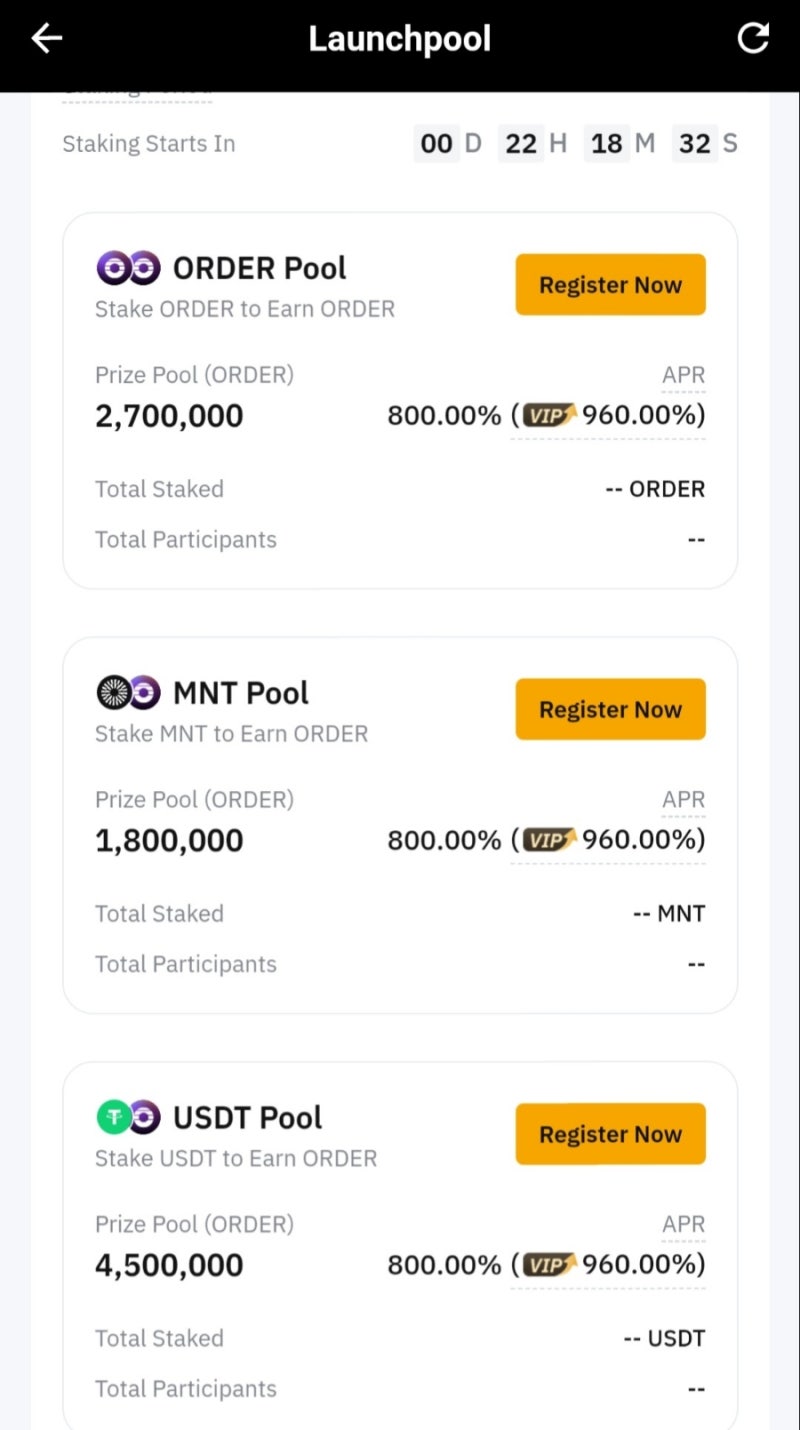
Task: Register Now for the USDT Pool
Action: tap(610, 1134)
